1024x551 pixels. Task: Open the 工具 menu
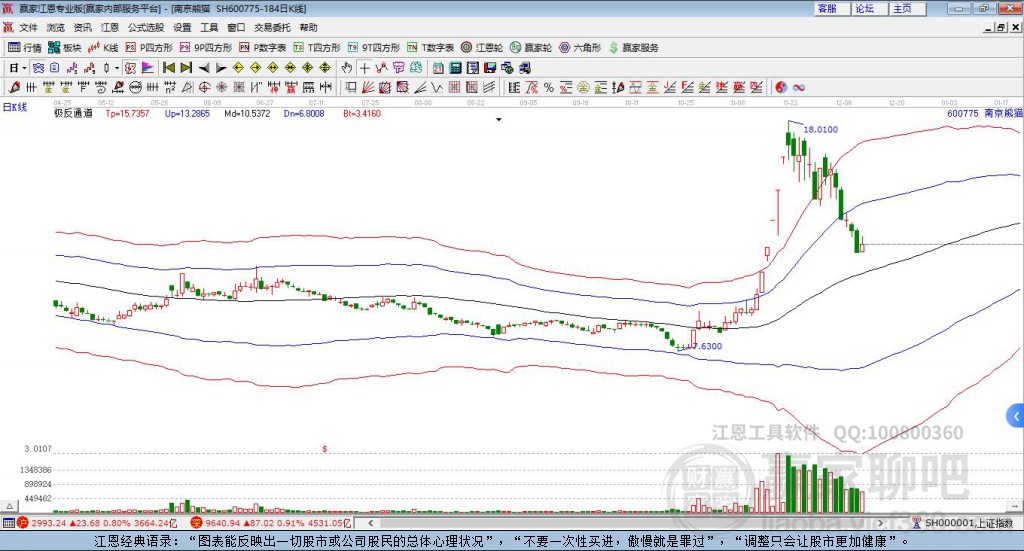[x=209, y=27]
